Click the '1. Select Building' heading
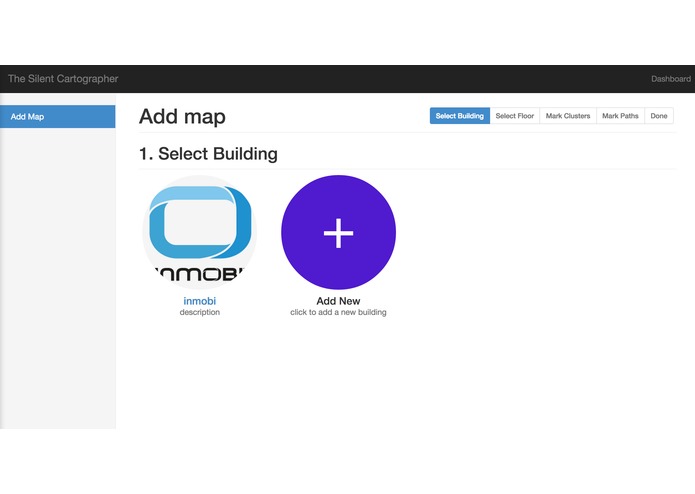695x494 pixels. coord(208,154)
